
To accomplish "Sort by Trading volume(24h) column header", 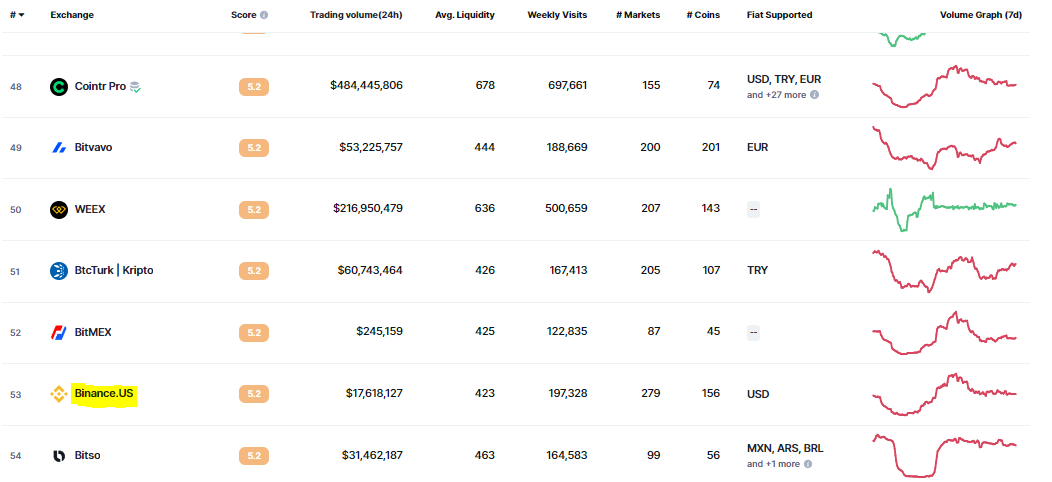I will coord(356,16).
